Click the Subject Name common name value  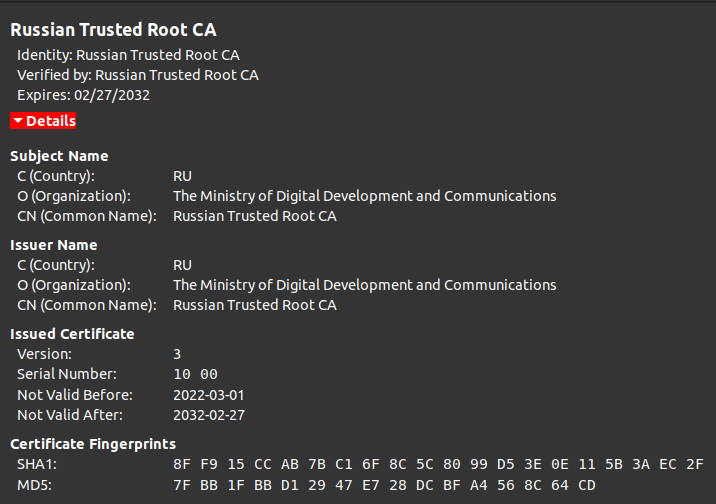tap(254, 216)
